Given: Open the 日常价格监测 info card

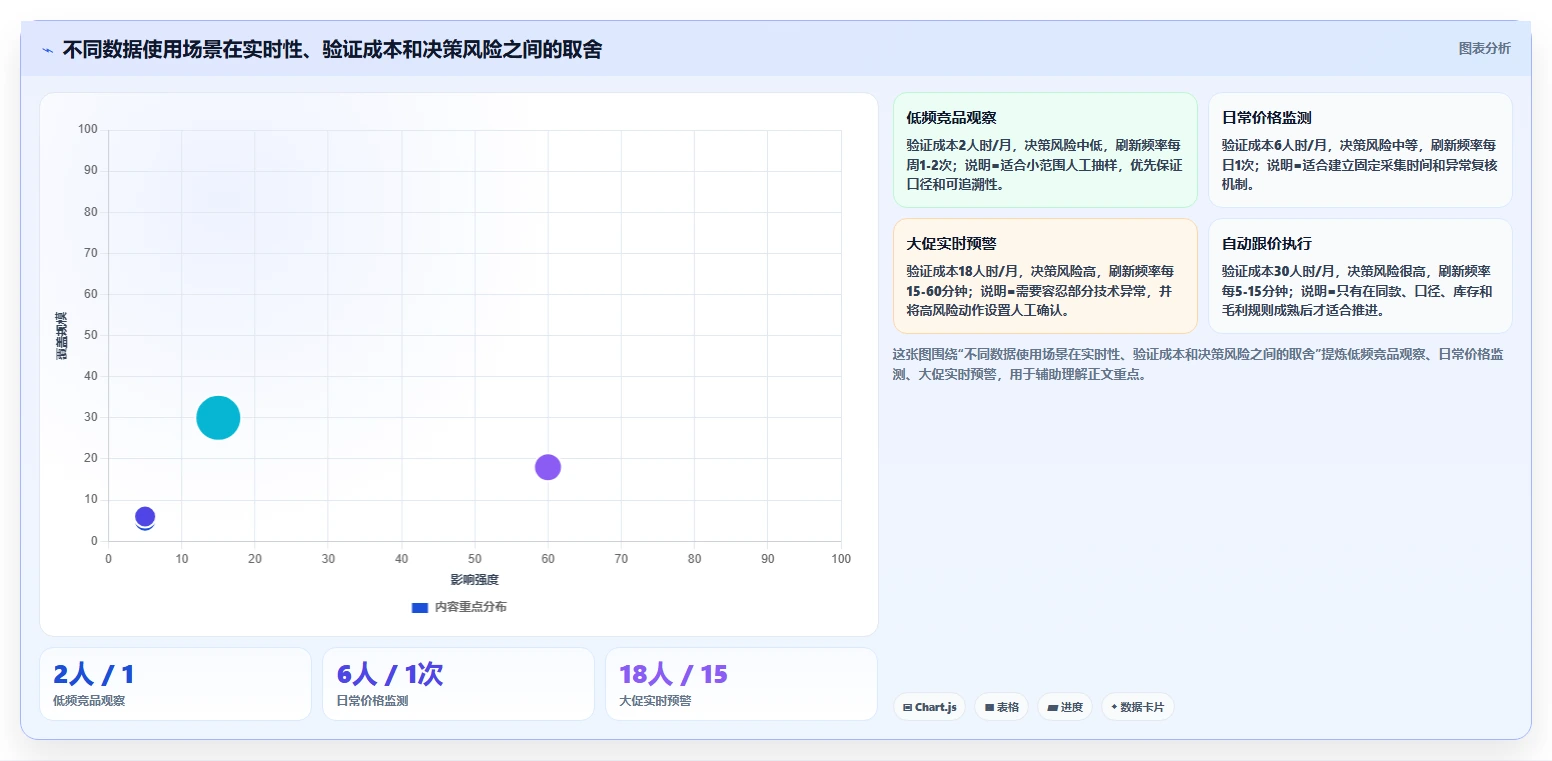Looking at the screenshot, I should 1360,150.
